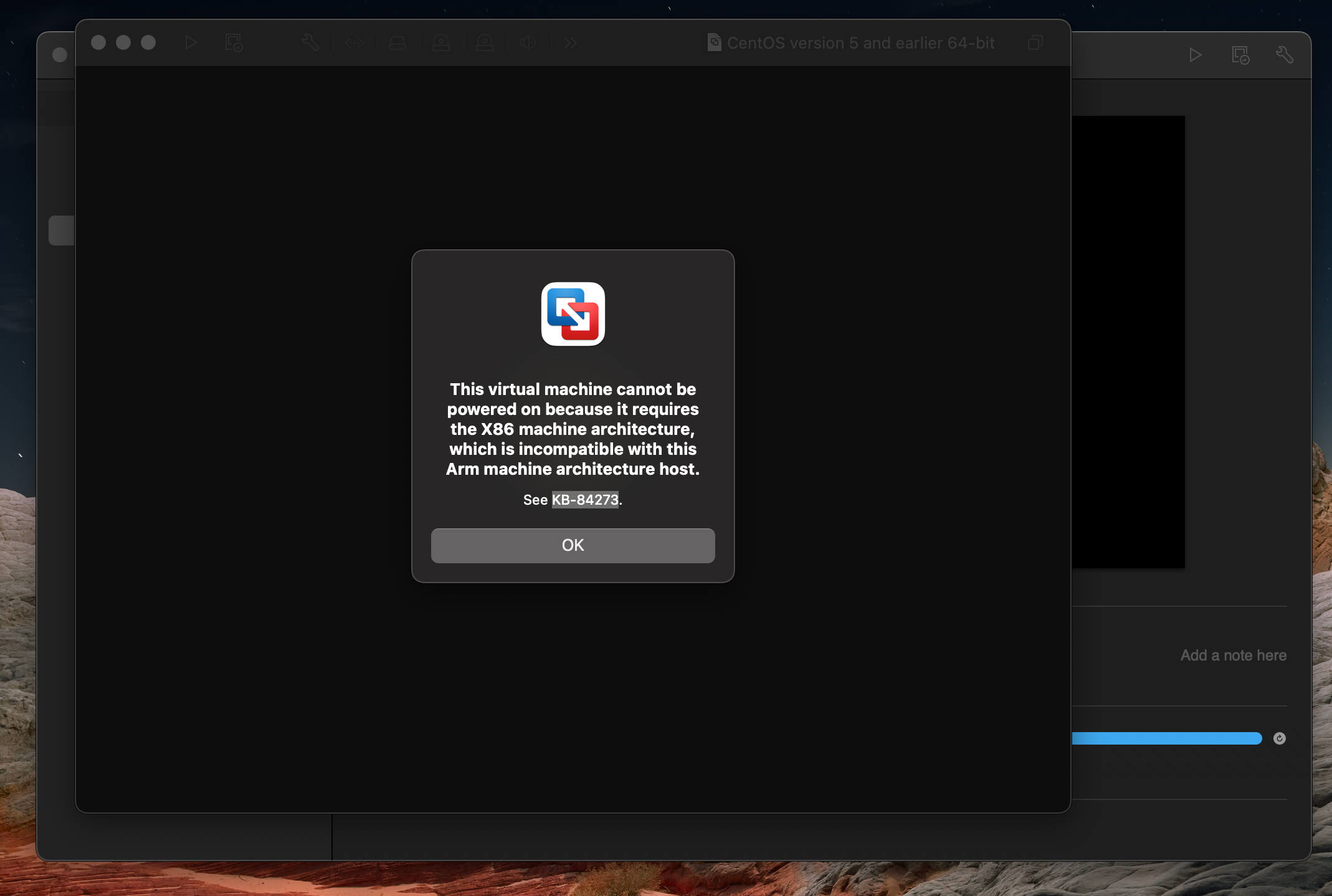Click the "Add a note here" field

coord(1233,655)
